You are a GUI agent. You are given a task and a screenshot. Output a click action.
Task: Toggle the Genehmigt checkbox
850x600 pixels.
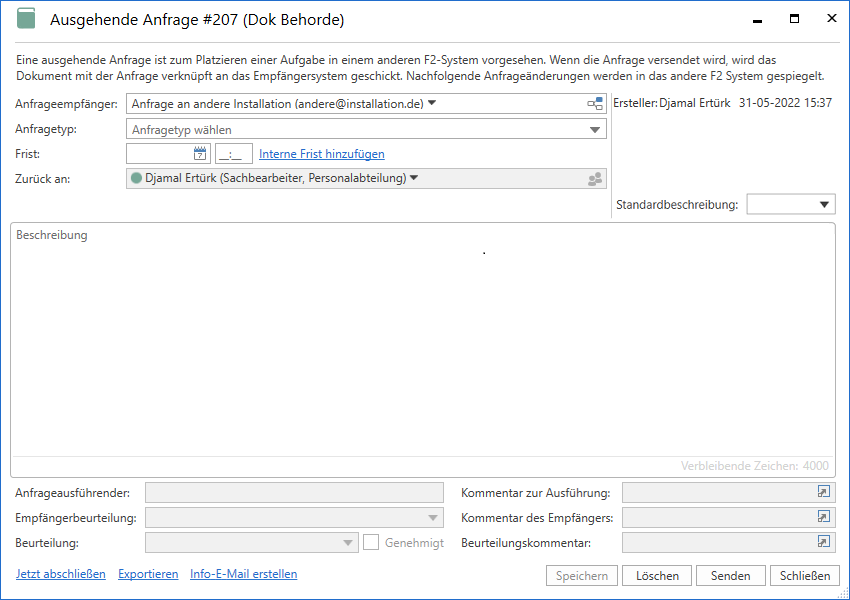371,542
